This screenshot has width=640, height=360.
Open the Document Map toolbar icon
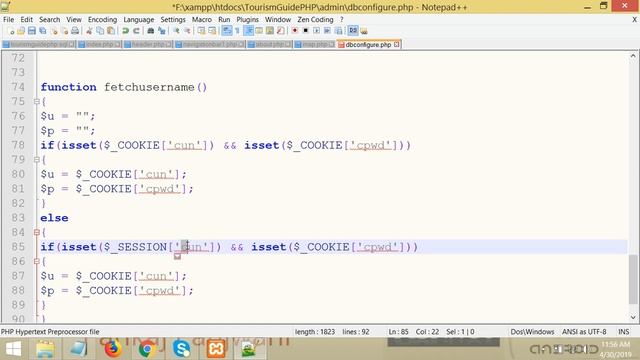(270, 31)
